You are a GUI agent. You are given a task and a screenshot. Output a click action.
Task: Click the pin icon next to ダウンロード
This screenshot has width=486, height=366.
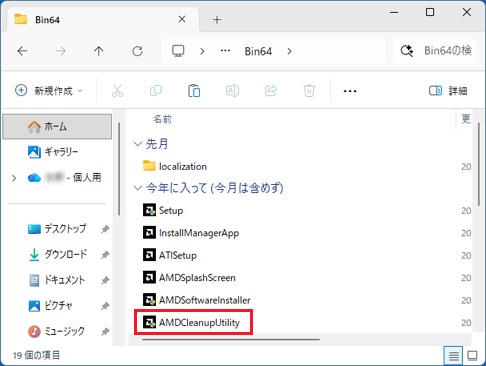click(x=105, y=255)
